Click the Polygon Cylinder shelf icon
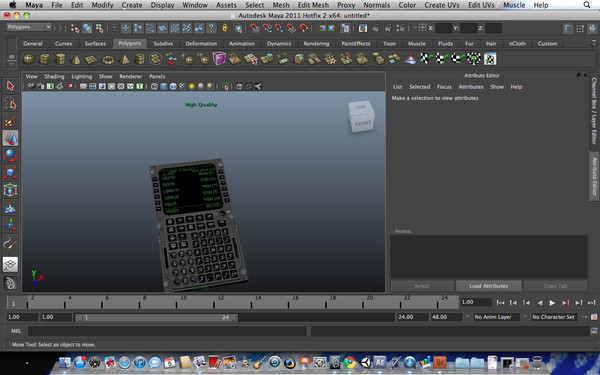This screenshot has width=600, height=375. point(60,59)
